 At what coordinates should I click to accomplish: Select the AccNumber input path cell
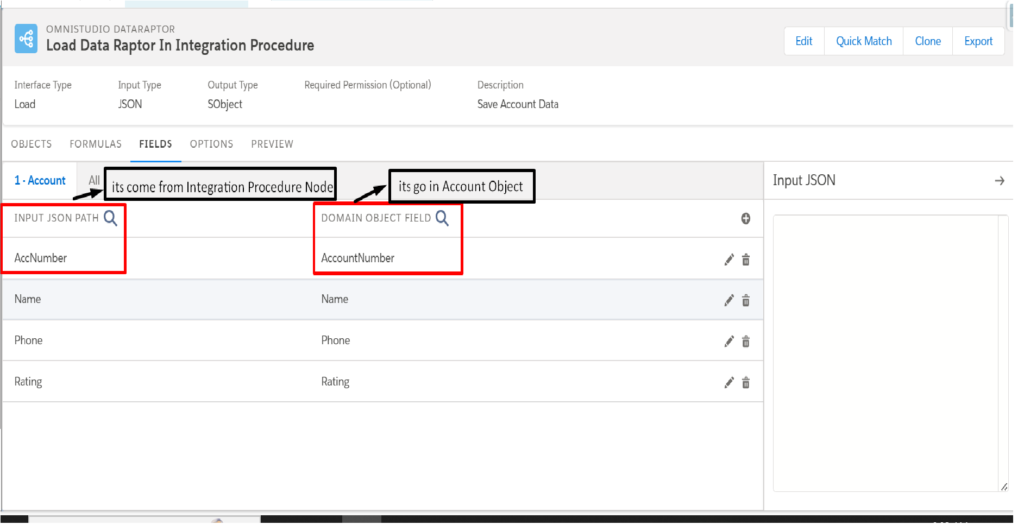[40, 258]
